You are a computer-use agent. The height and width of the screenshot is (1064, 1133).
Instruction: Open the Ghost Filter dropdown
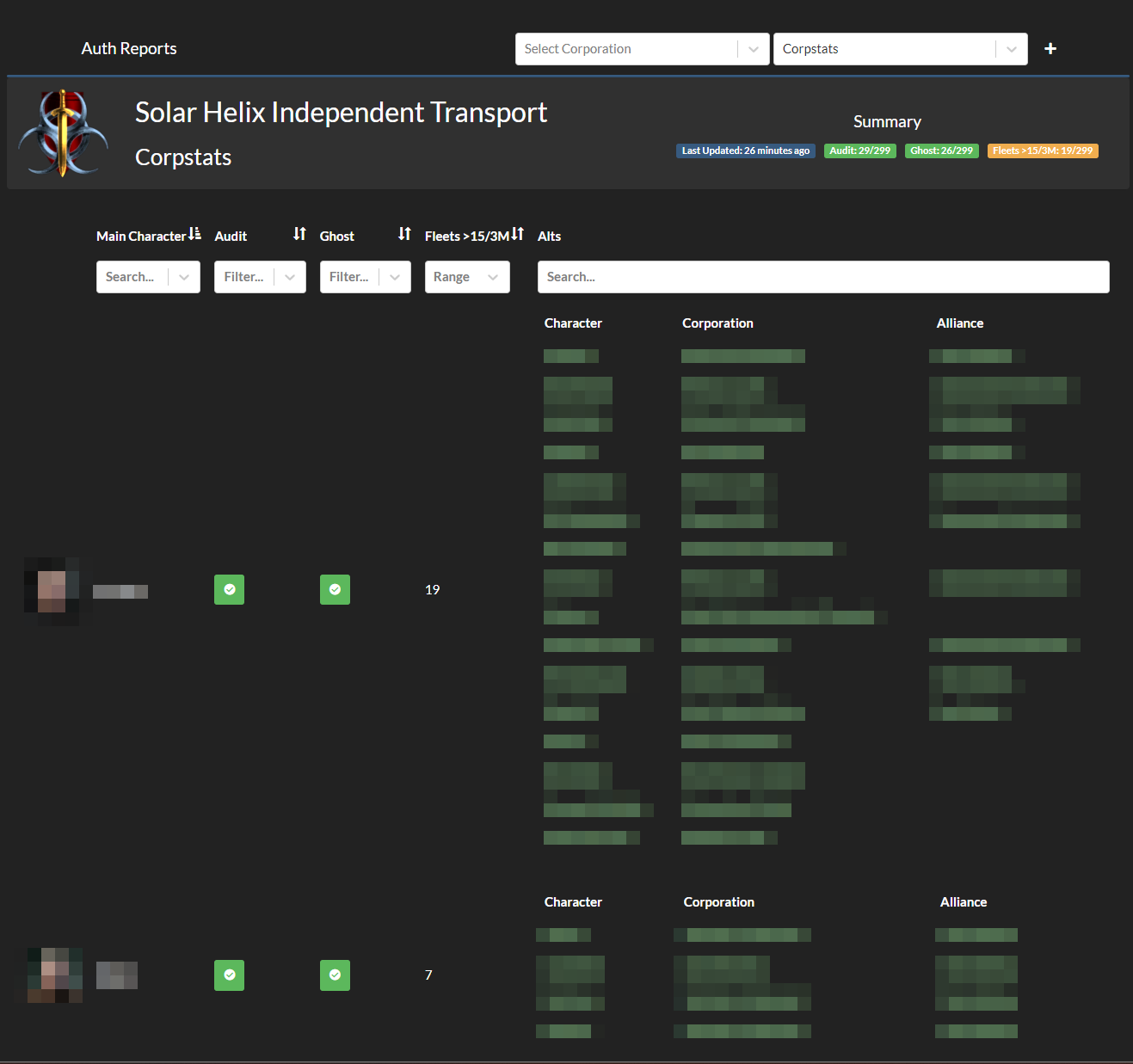tap(365, 276)
